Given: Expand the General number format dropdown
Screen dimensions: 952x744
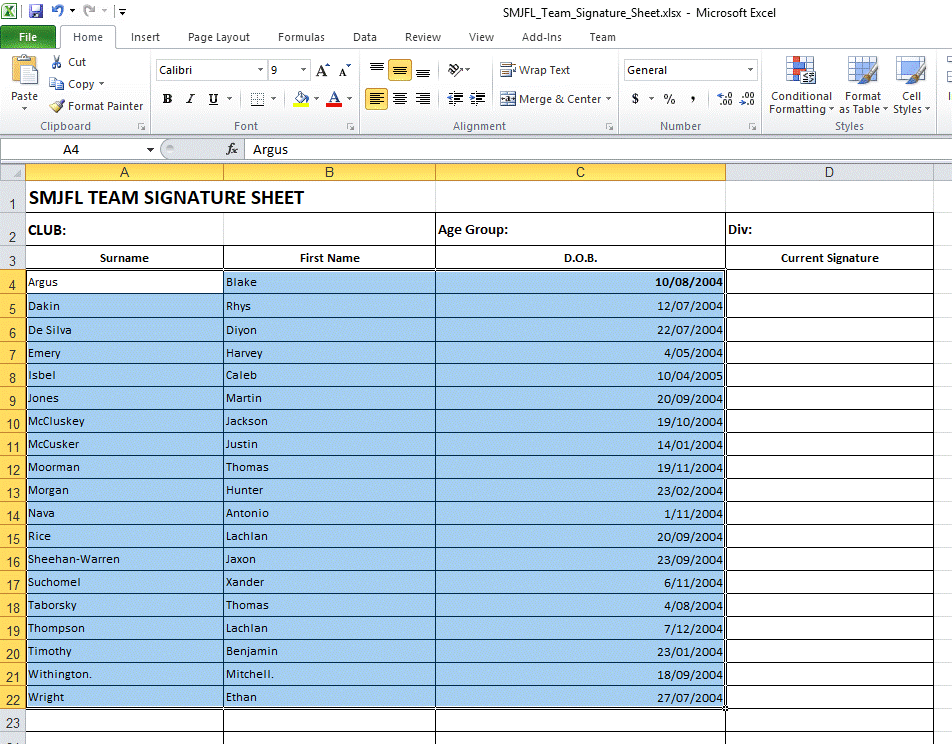Looking at the screenshot, I should point(750,70).
